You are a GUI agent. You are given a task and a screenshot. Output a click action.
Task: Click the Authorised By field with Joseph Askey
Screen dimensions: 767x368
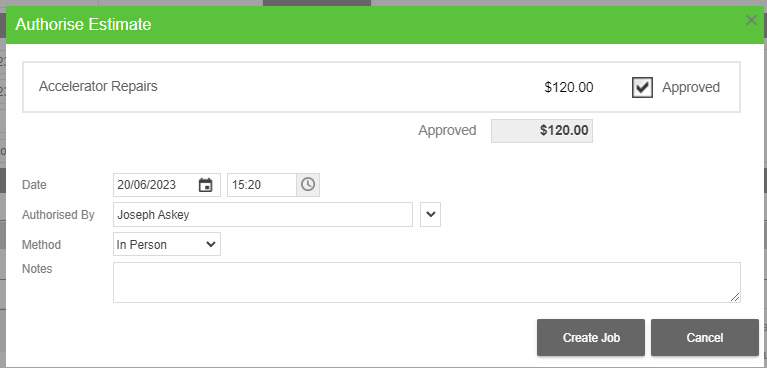[263, 214]
